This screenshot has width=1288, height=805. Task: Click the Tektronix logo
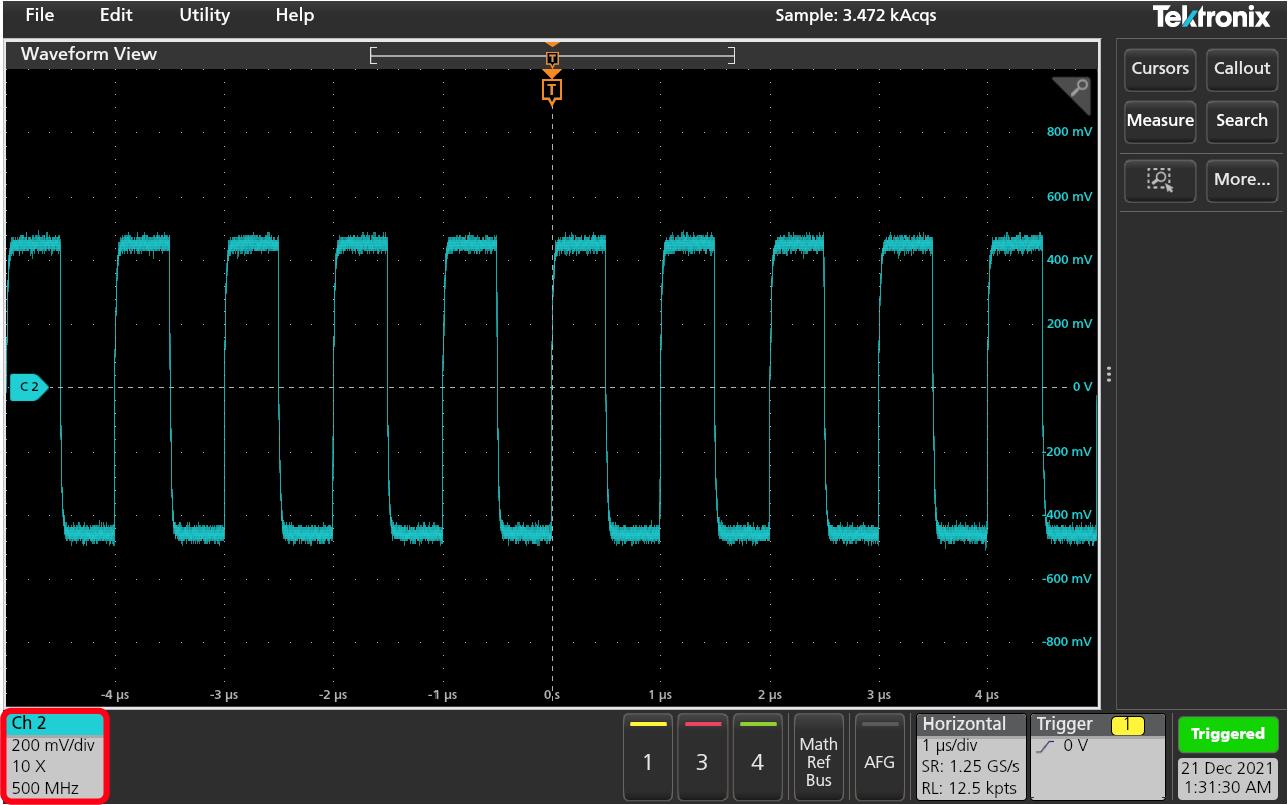(1211, 17)
